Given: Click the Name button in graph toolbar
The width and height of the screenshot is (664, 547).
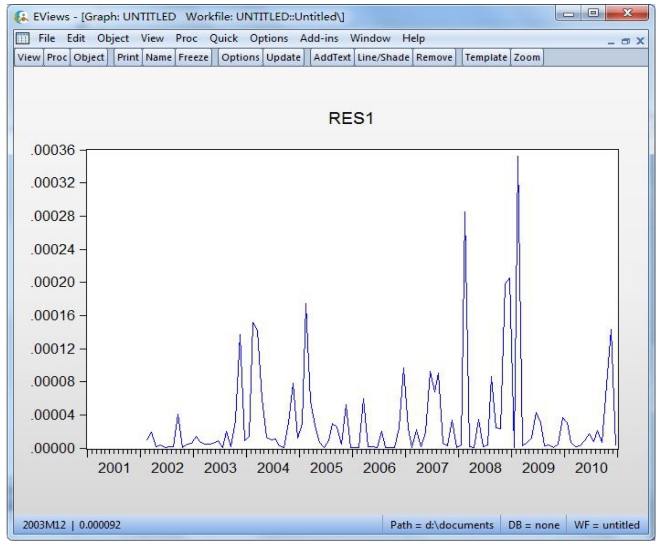Looking at the screenshot, I should point(158,58).
